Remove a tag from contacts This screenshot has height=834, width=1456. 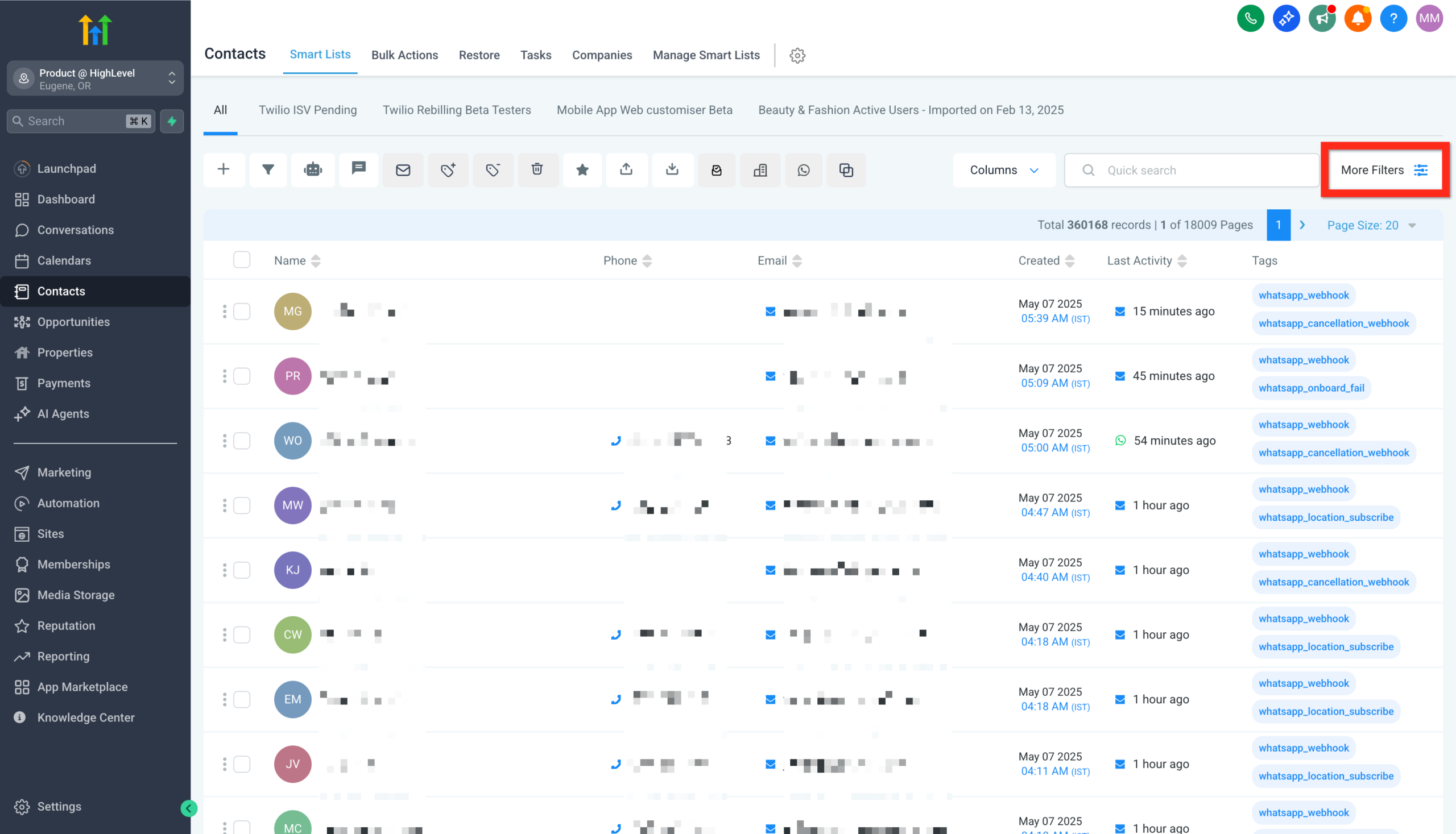point(492,169)
